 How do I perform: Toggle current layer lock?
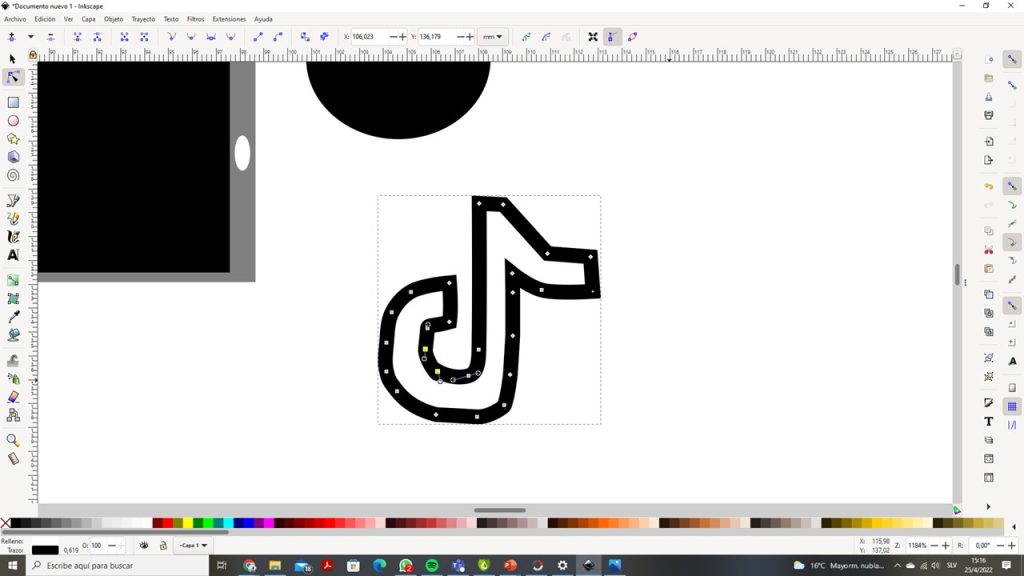[x=163, y=545]
